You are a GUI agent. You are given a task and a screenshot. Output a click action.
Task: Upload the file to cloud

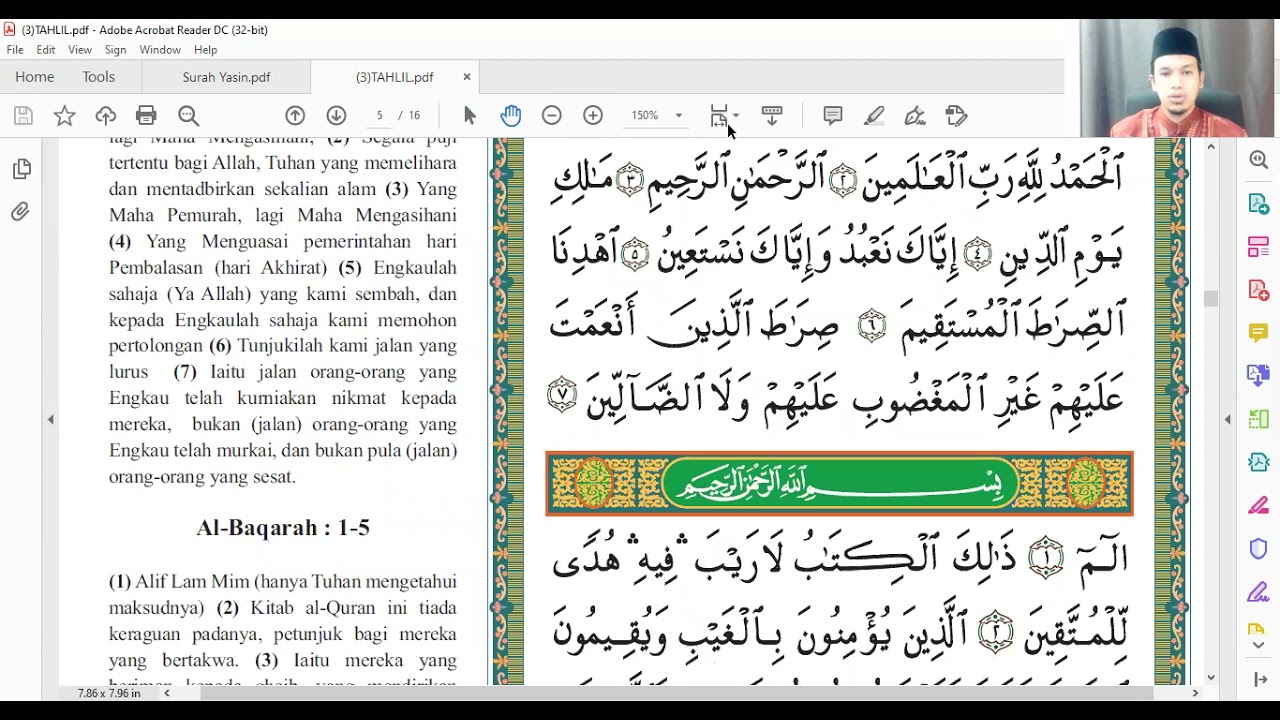point(105,116)
